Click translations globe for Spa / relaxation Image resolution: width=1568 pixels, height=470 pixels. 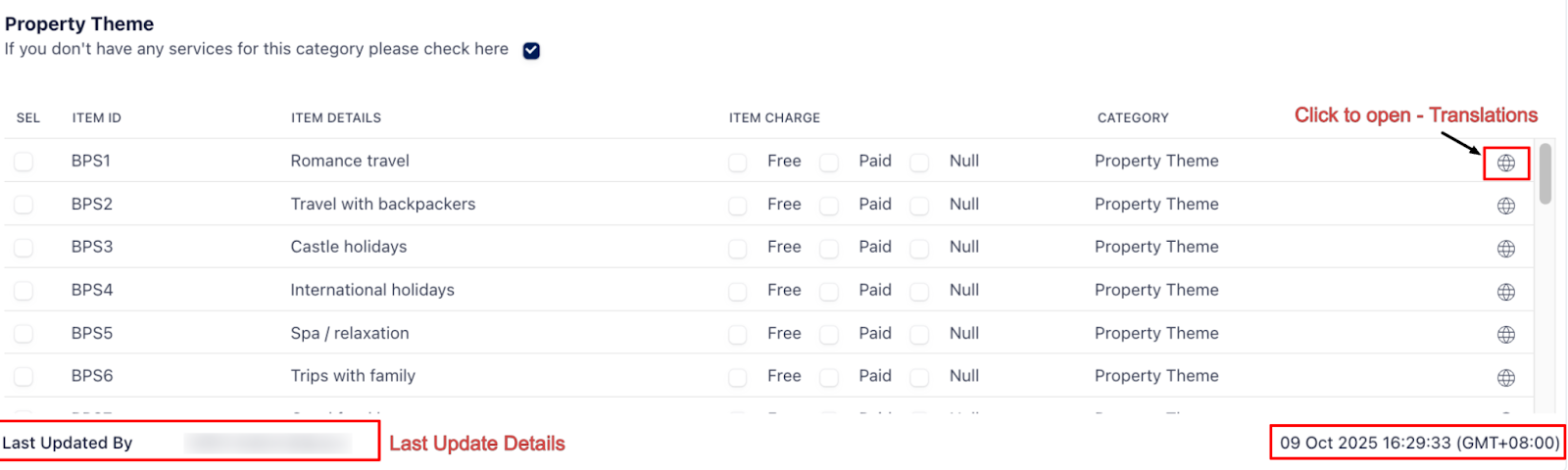tap(1506, 335)
